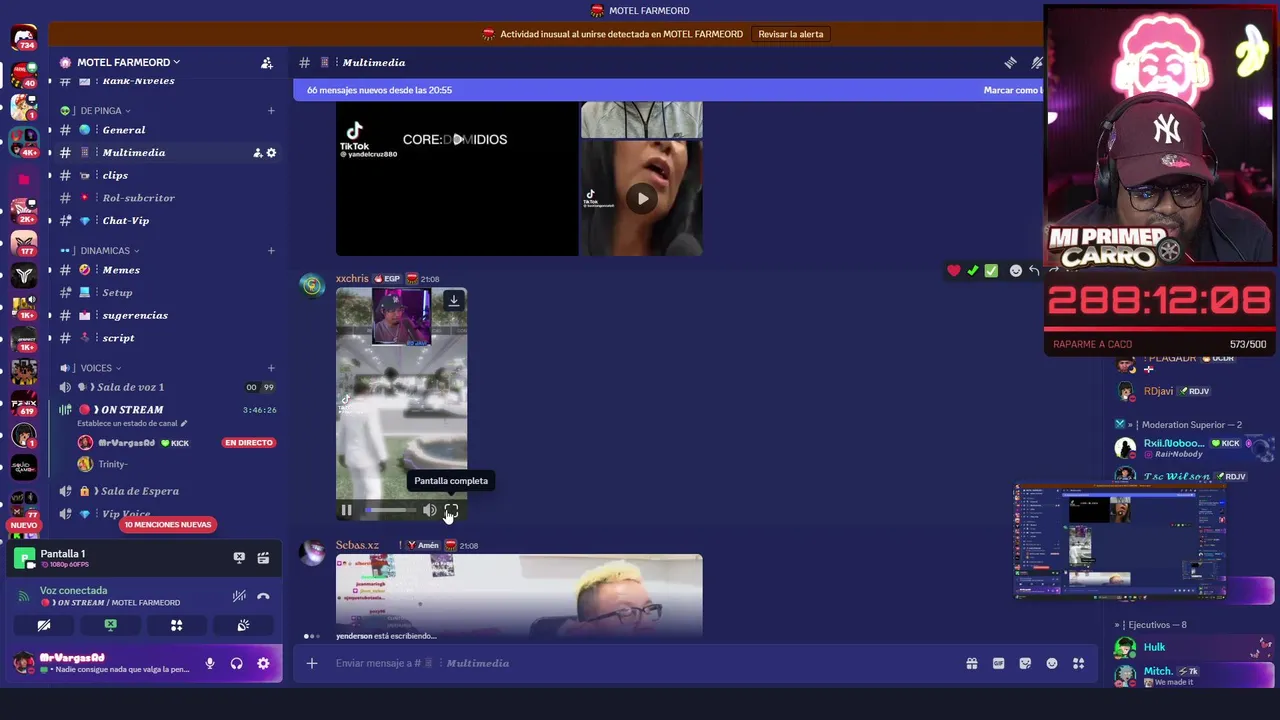Screen dimensions: 1280x720
Task: React with the red heart emoji
Action: [x=954, y=270]
